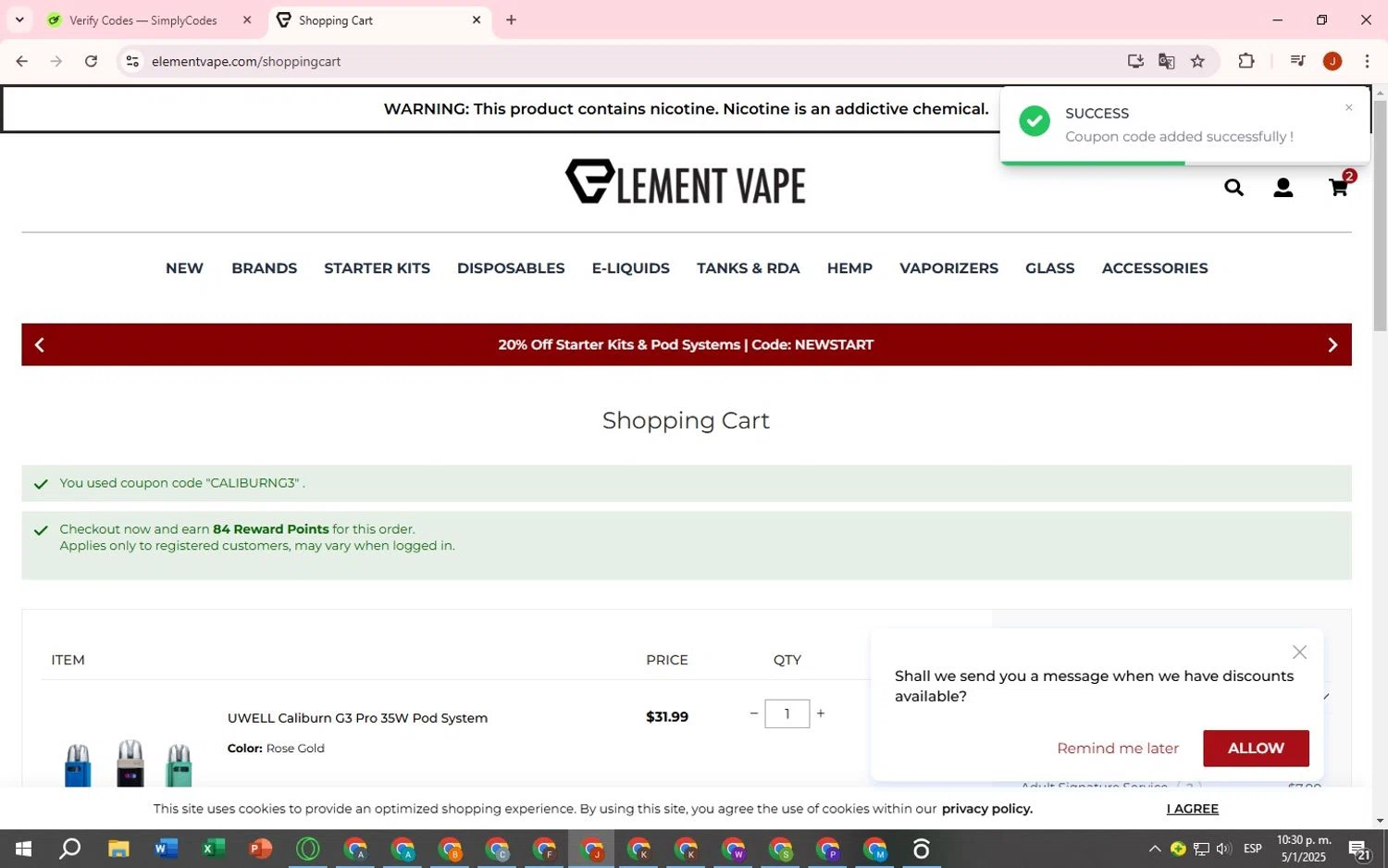Open Word from the taskbar

pos(166,849)
